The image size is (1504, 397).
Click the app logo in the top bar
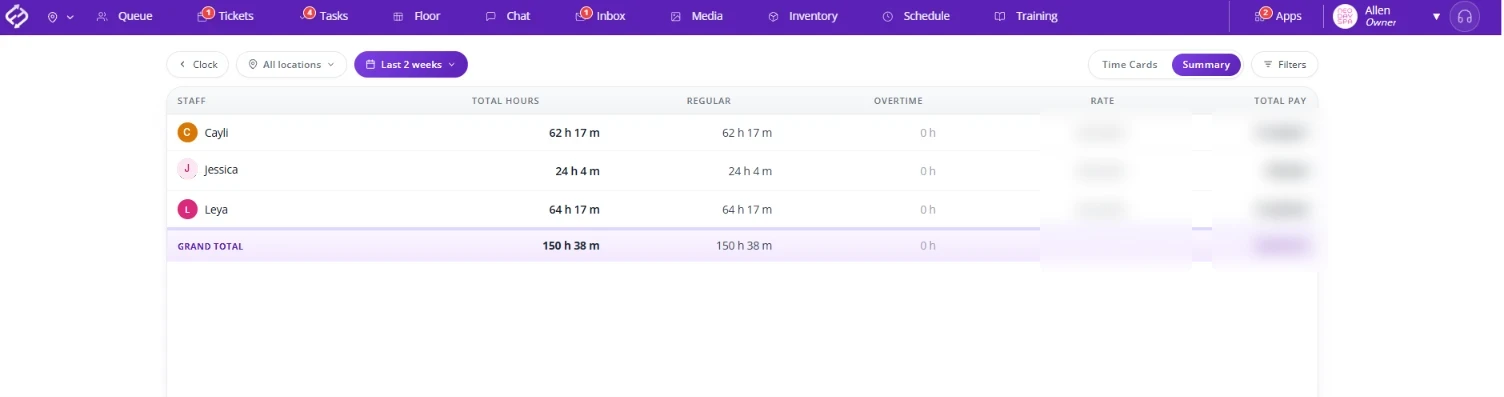[x=17, y=16]
